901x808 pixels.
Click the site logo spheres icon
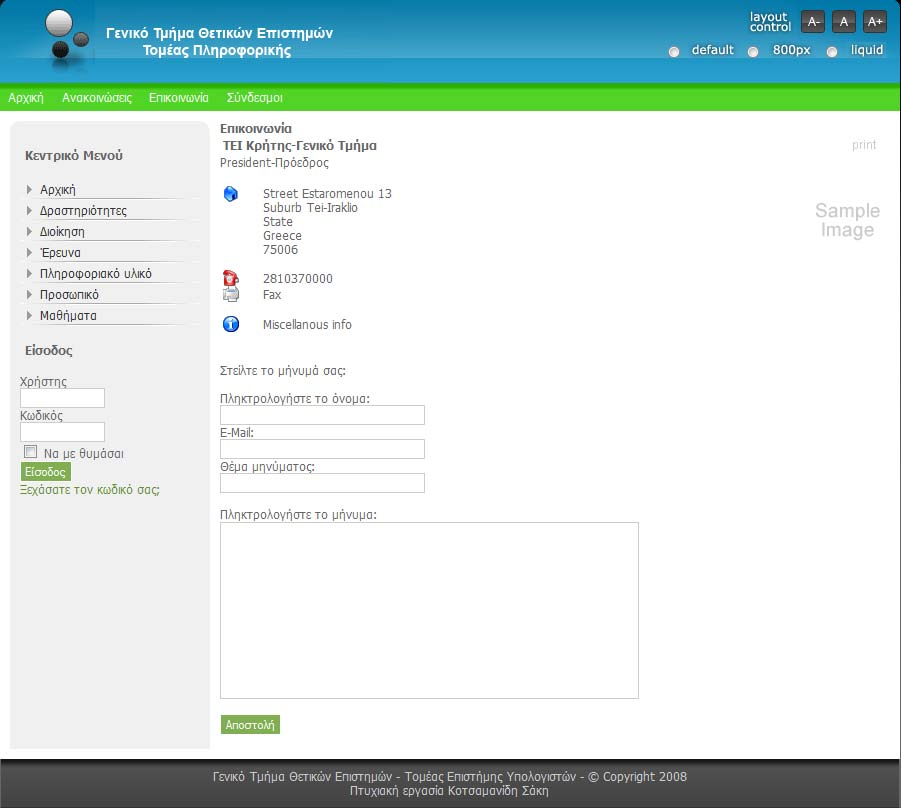(x=66, y=36)
